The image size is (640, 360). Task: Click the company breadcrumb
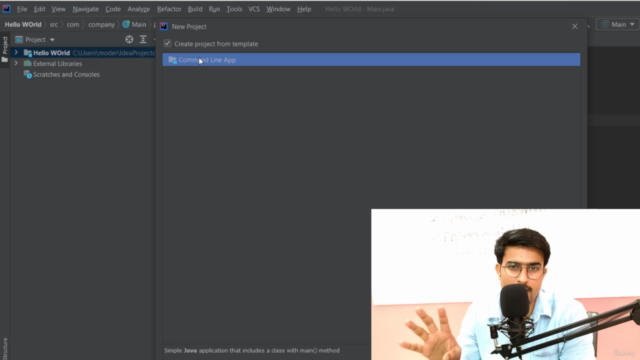tap(101, 24)
